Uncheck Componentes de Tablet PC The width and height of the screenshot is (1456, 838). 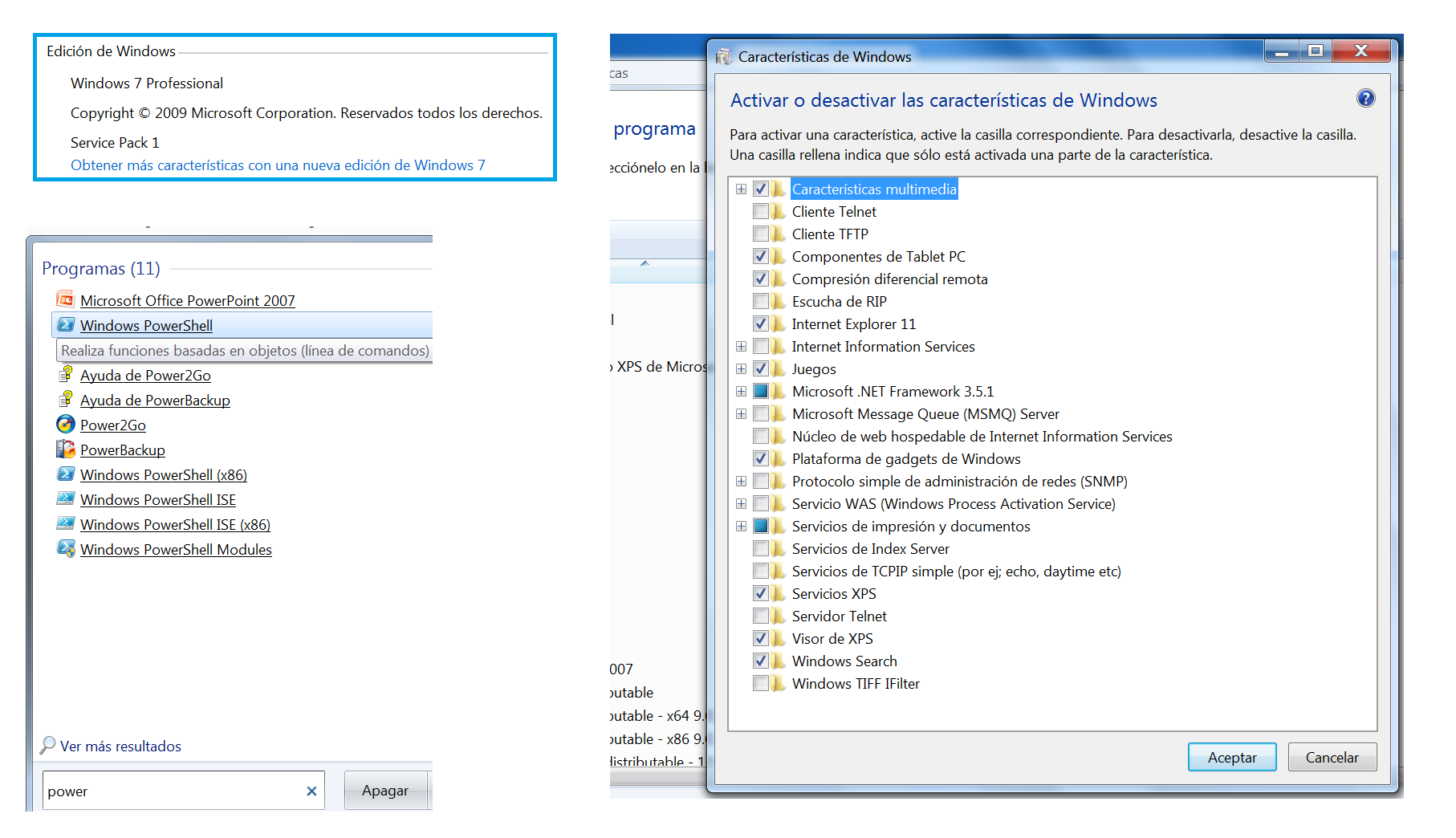[x=761, y=256]
